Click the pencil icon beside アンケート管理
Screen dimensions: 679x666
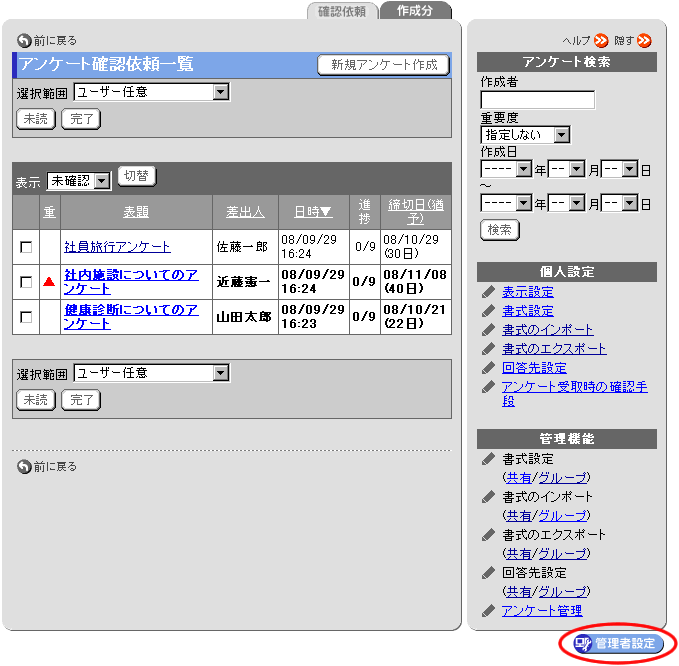(488, 610)
